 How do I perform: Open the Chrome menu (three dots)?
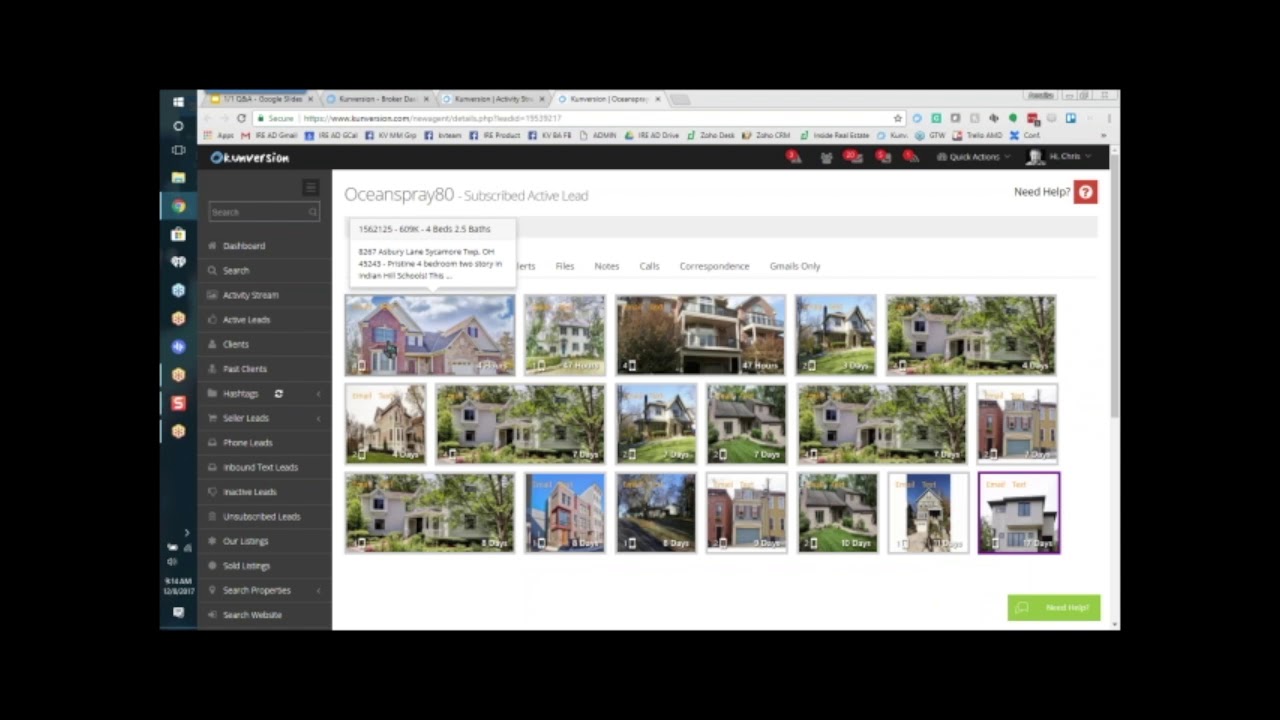point(1108,118)
